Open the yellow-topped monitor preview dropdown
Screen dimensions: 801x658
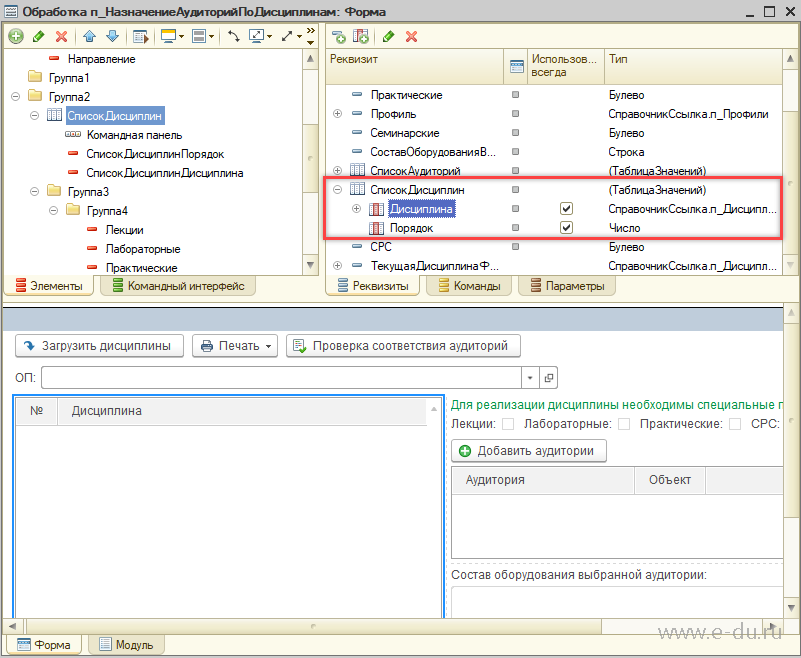(172, 36)
